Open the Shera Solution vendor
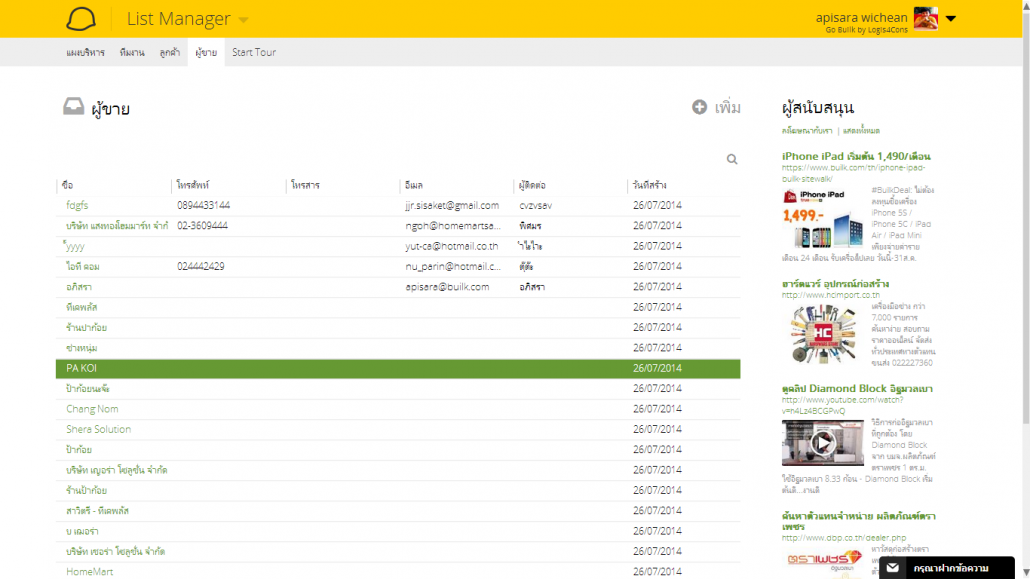 pyautogui.click(x=99, y=429)
